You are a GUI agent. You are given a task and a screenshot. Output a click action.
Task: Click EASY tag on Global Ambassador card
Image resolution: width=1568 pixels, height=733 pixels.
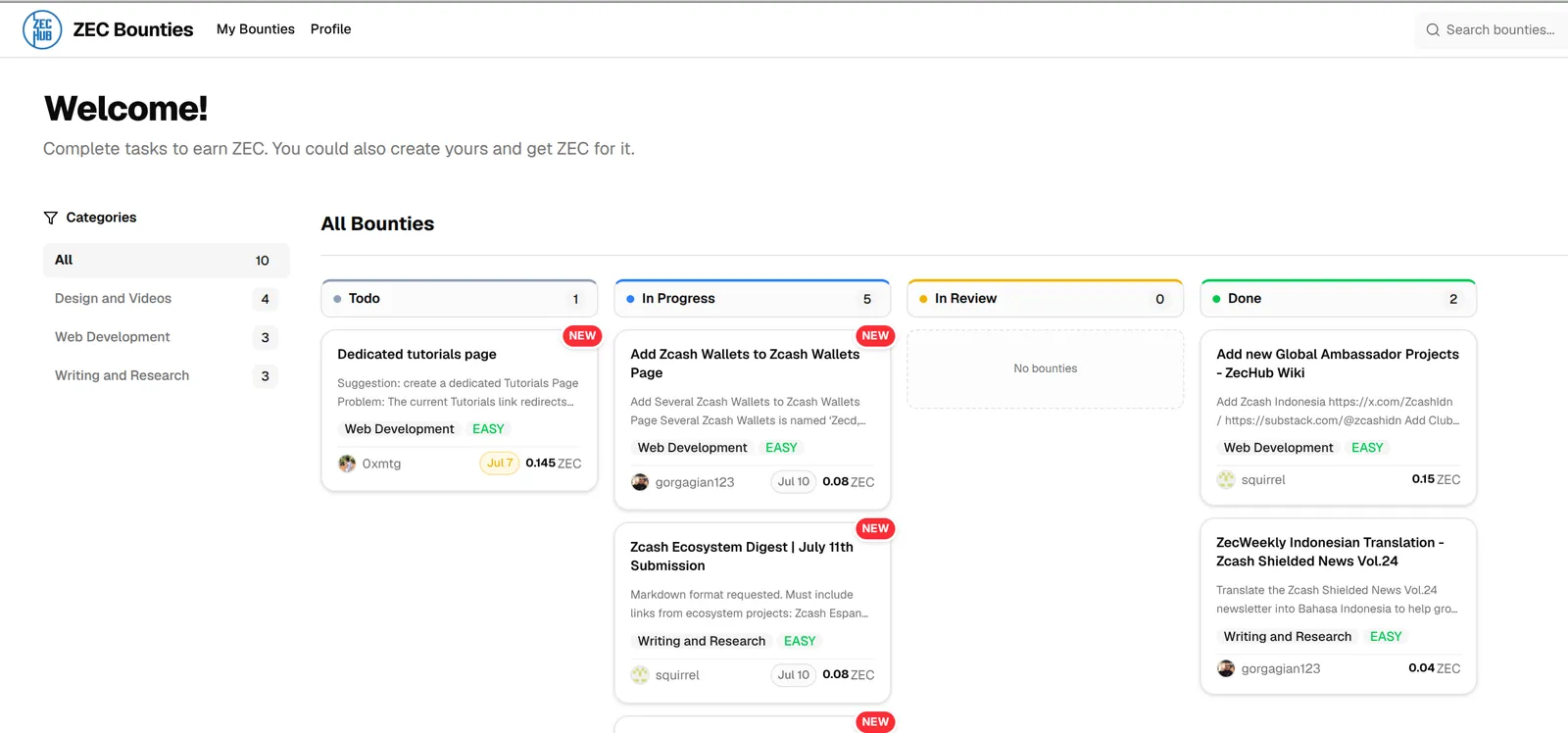point(1367,448)
